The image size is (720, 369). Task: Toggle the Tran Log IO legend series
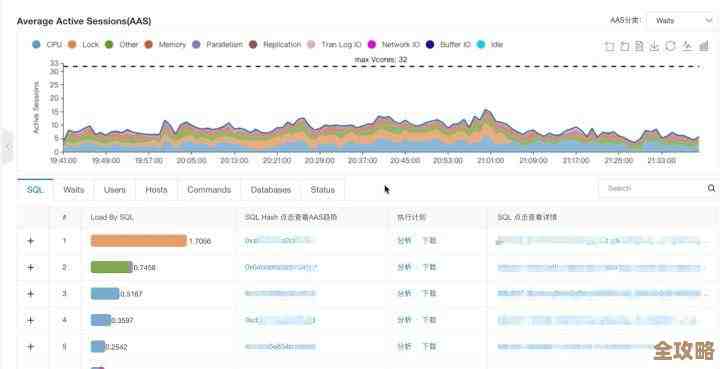point(334,45)
